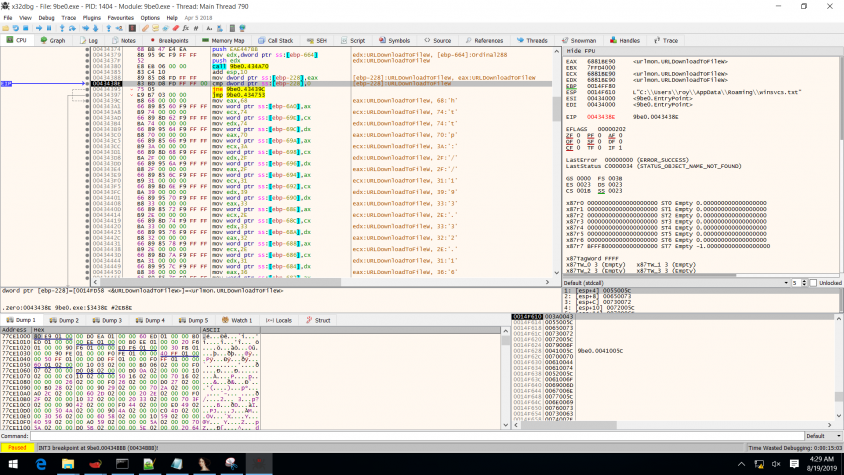Image resolution: width=844 pixels, height=475 pixels.
Task: Click the Trace into toolbar icon
Action: [x=86, y=28]
